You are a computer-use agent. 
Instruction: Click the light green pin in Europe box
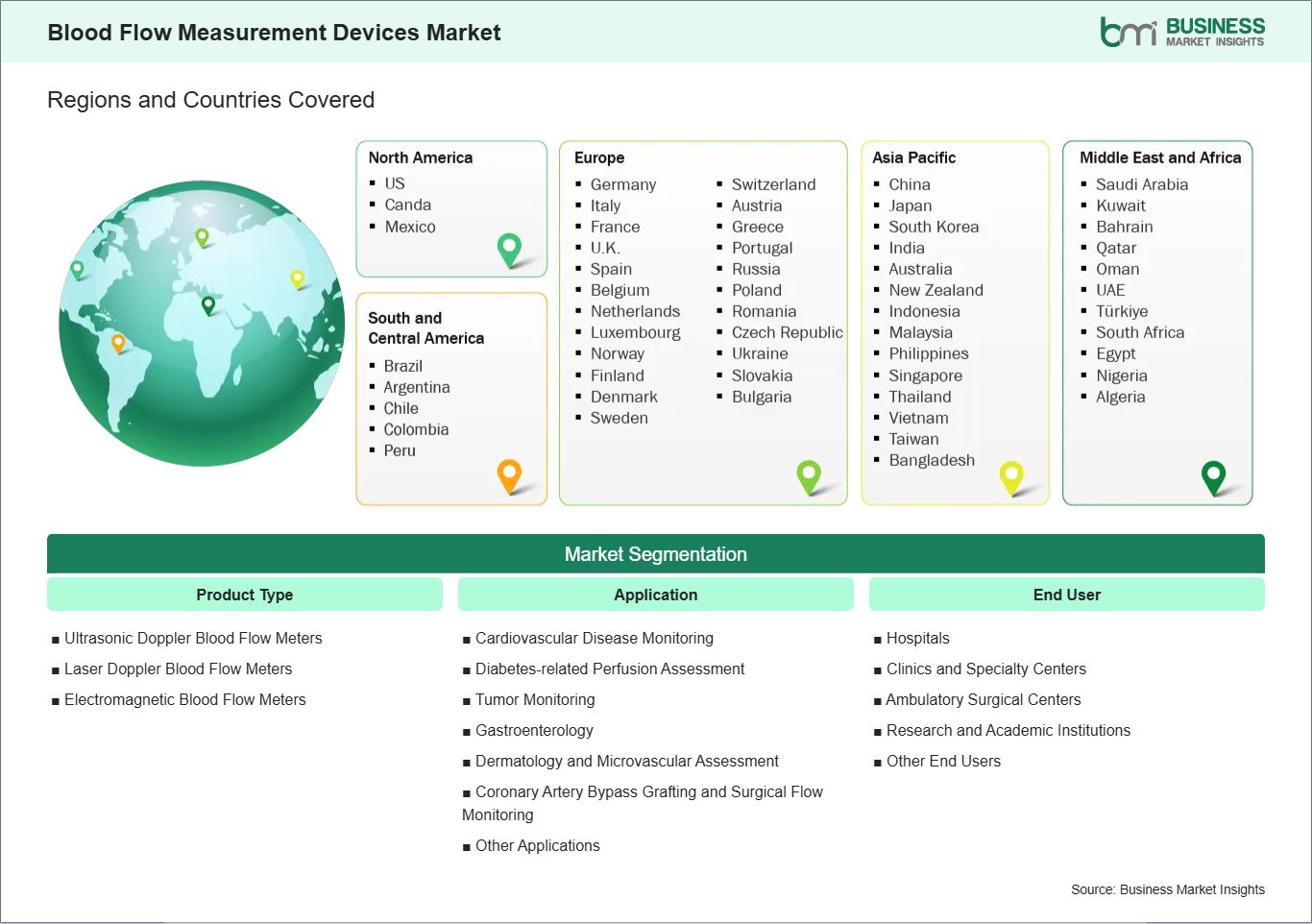[809, 474]
